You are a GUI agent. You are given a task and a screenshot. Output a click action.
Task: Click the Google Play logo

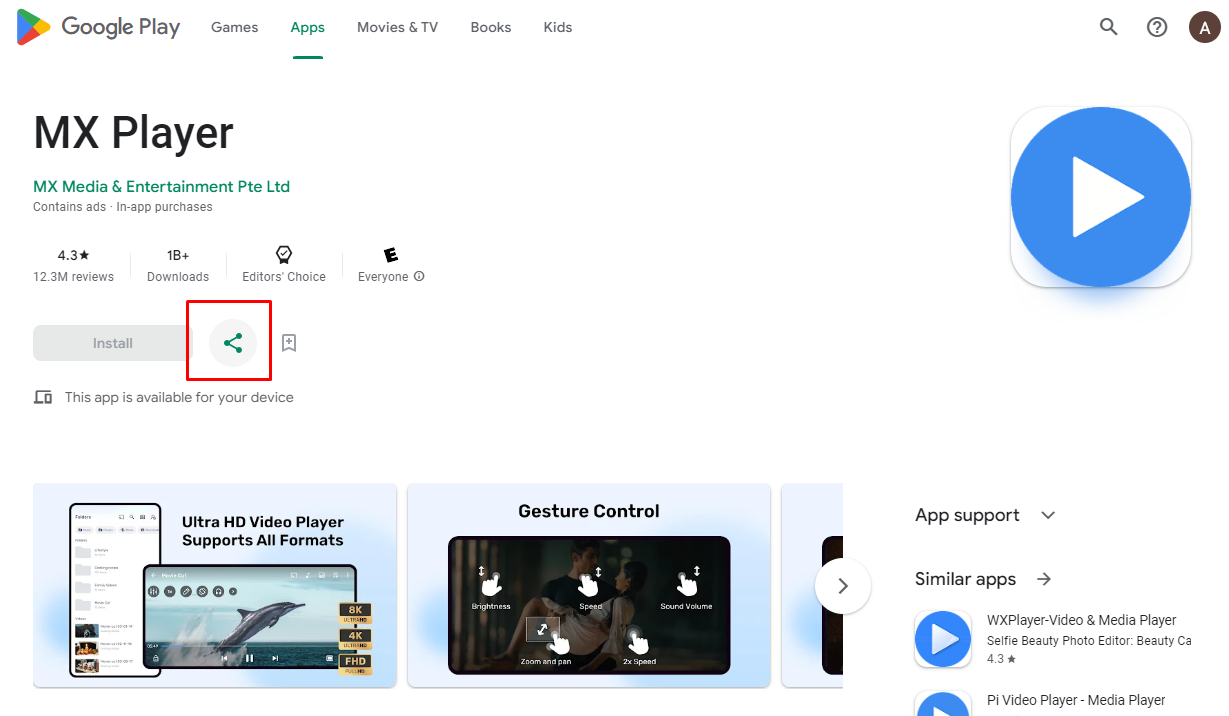97,27
